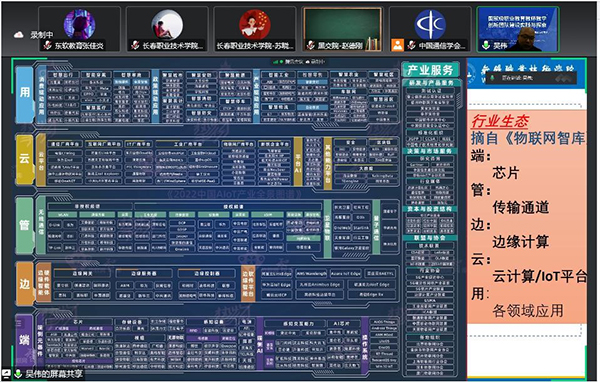Click the 产业服务 header in shared chart
Screen dimensions: 600x382
point(430,70)
